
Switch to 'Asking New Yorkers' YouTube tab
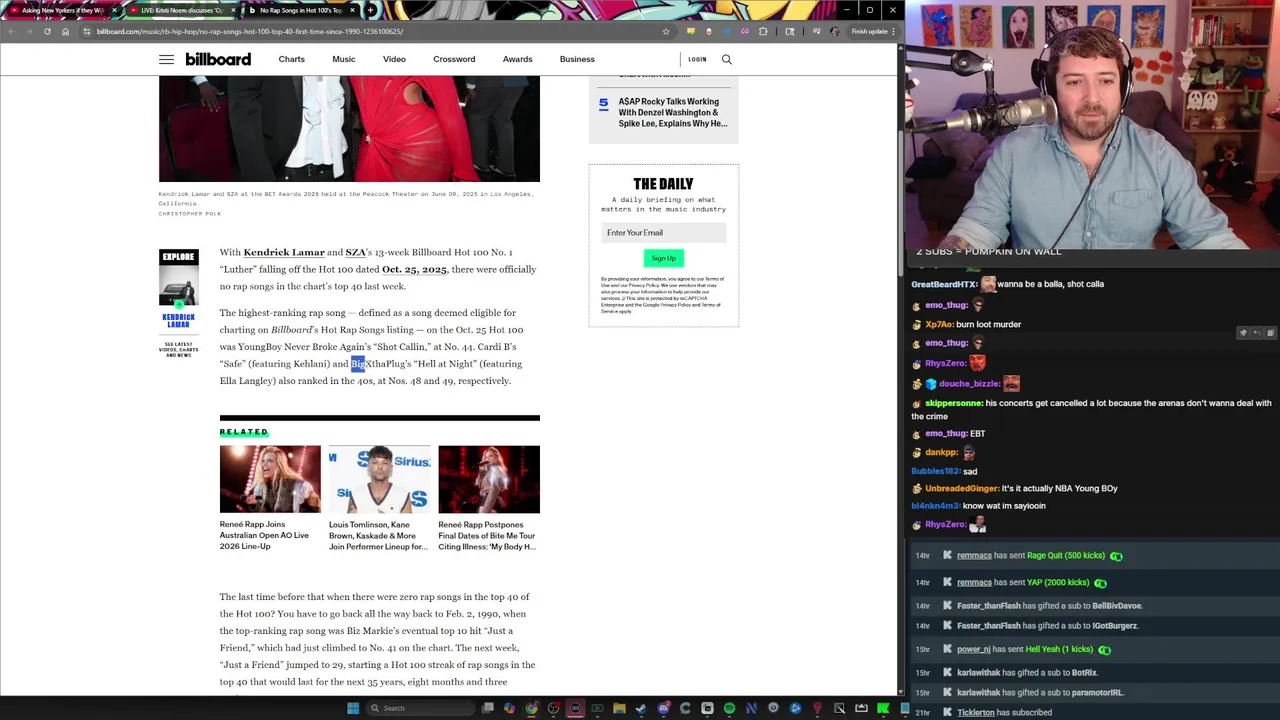tap(62, 10)
